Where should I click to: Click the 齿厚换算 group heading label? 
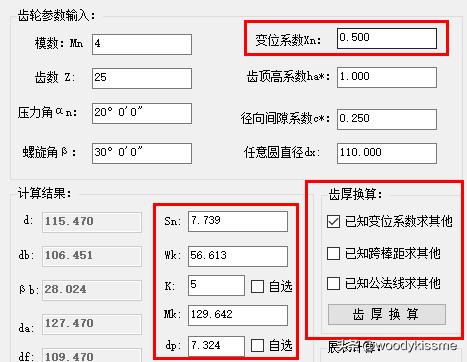(x=355, y=194)
